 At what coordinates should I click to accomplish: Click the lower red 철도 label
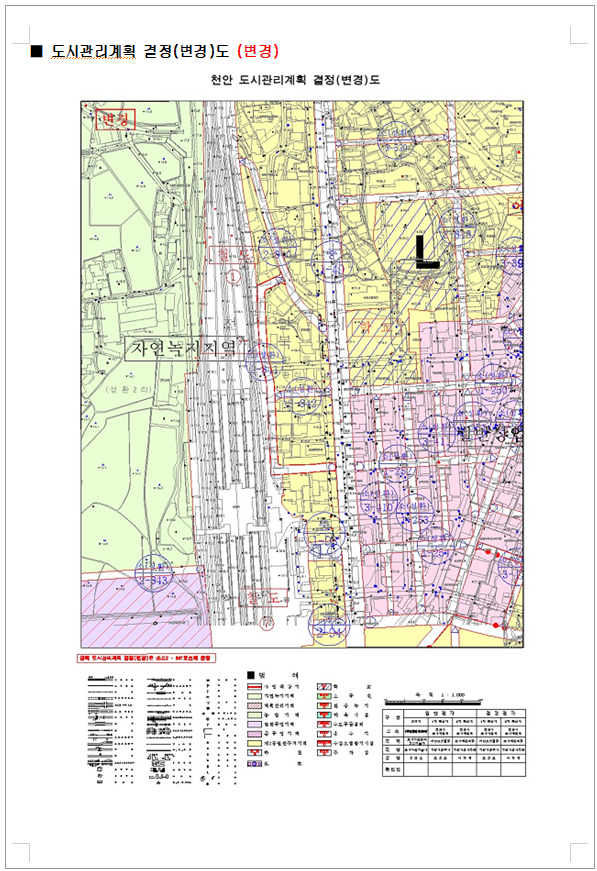263,598
